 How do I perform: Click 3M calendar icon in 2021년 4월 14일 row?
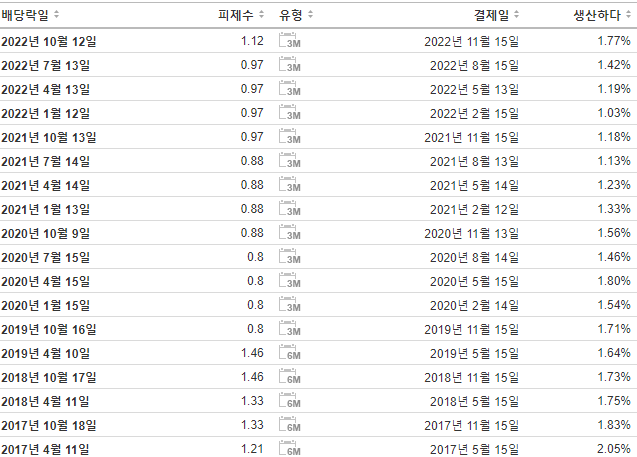click(x=290, y=184)
